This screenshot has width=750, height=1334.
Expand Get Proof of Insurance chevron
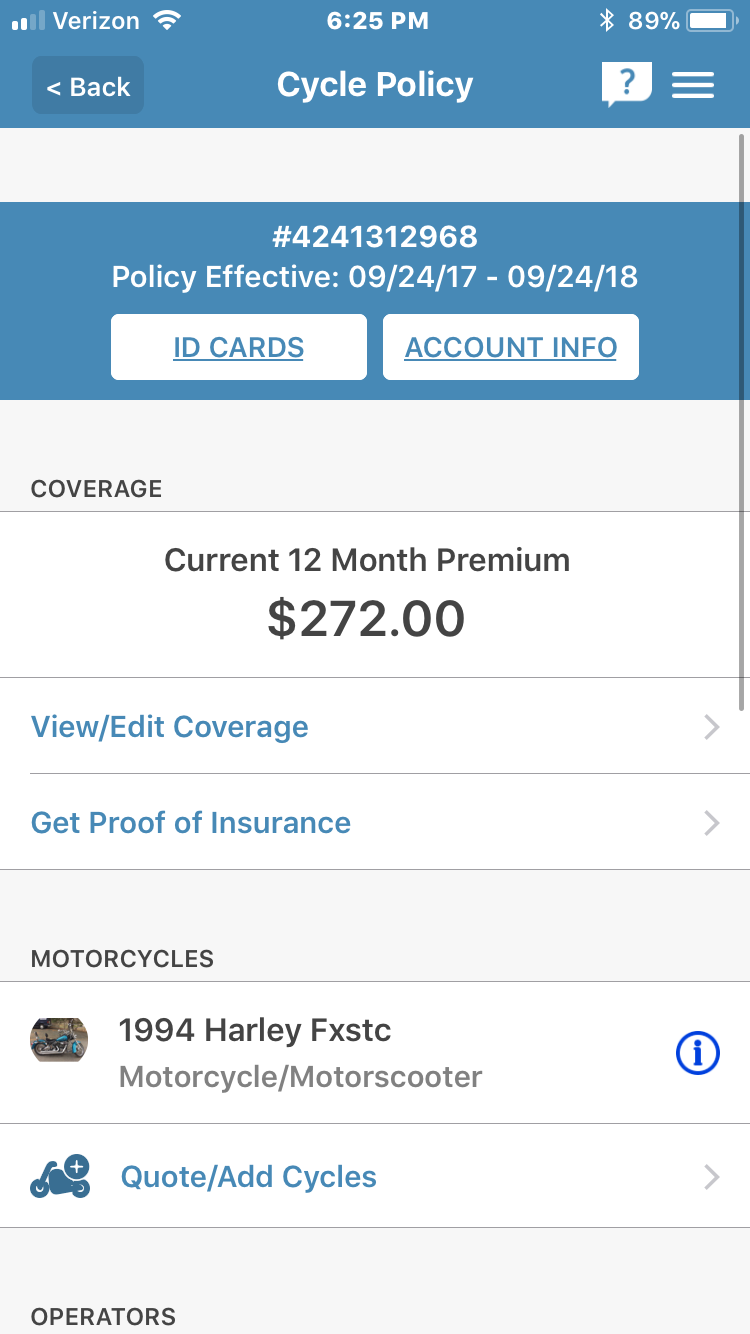712,823
